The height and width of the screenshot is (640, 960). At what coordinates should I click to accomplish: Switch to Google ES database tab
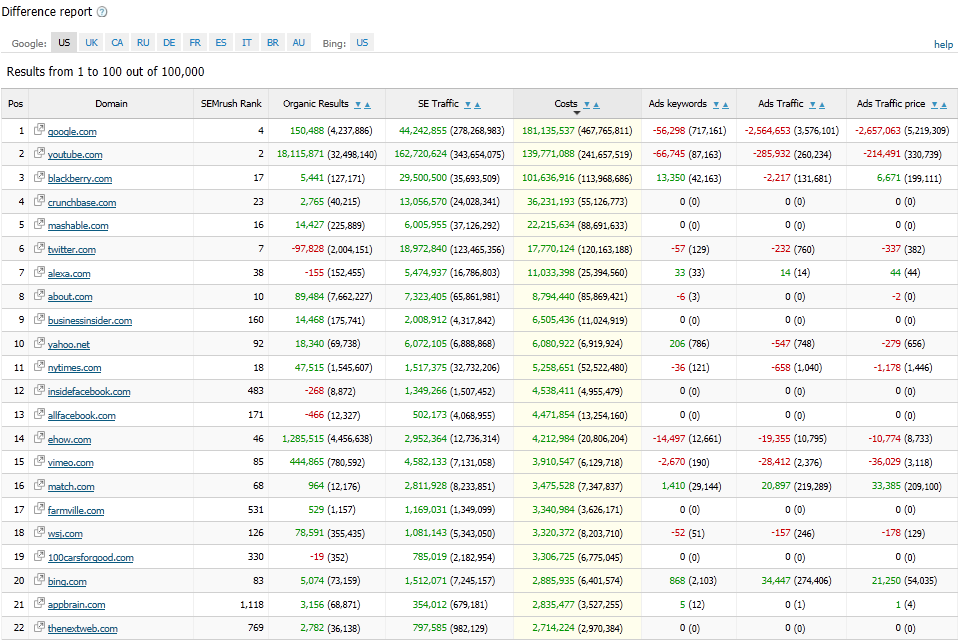tap(220, 42)
